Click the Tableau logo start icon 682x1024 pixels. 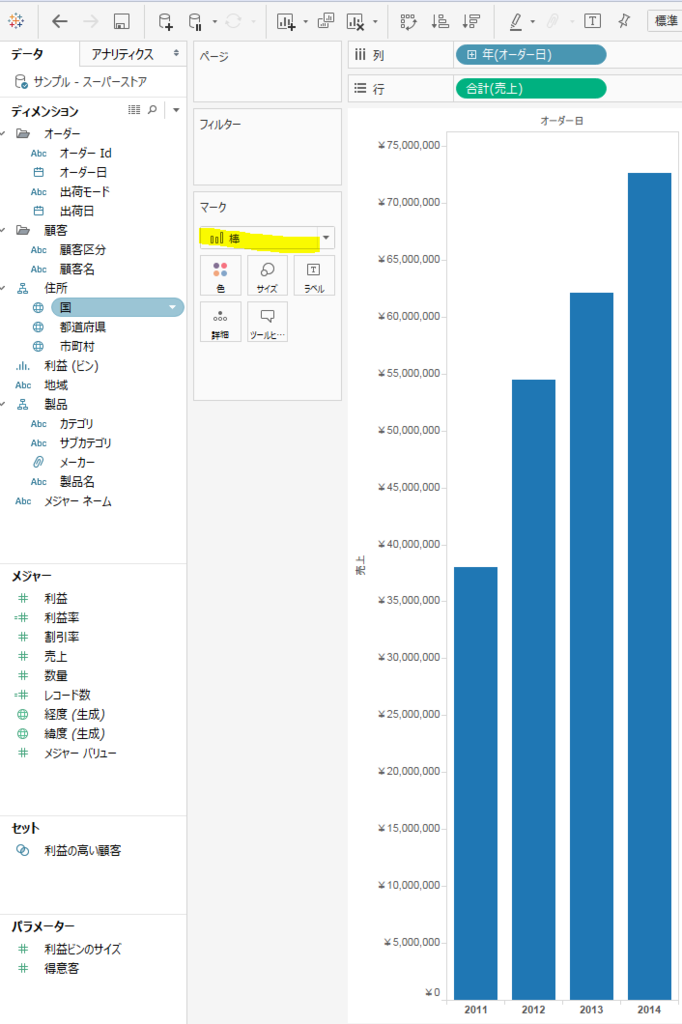[x=16, y=21]
